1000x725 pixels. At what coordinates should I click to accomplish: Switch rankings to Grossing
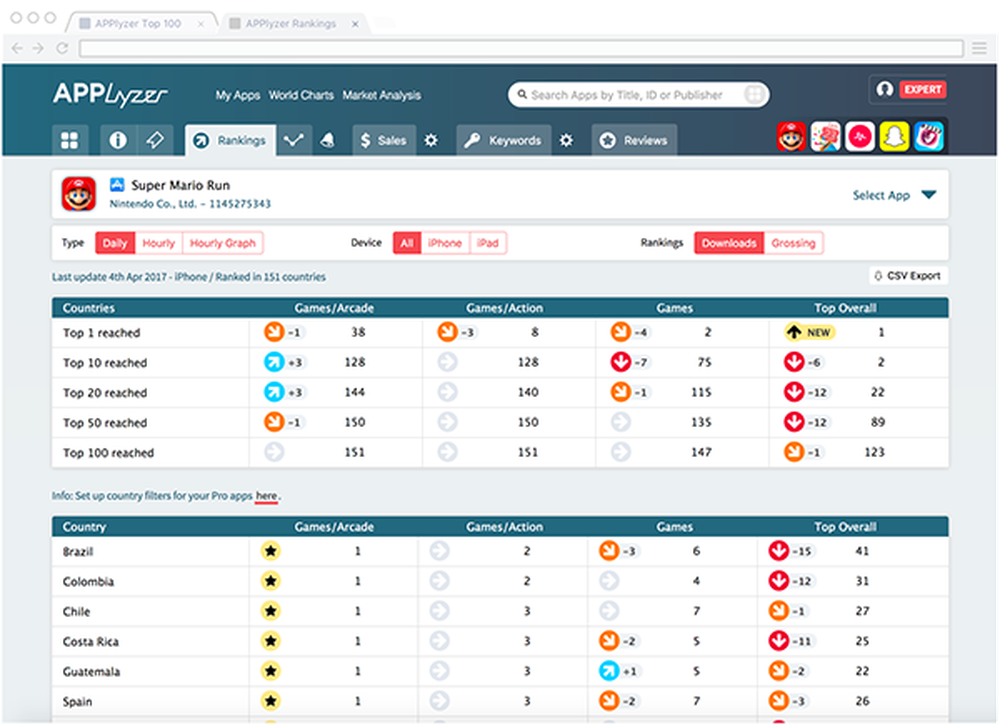793,243
